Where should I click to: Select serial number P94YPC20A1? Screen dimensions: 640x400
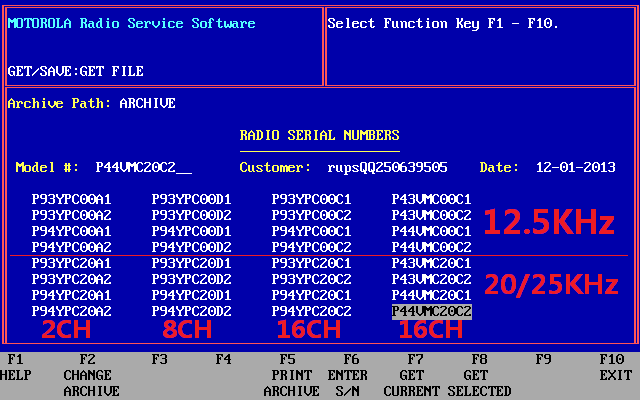[71, 295]
